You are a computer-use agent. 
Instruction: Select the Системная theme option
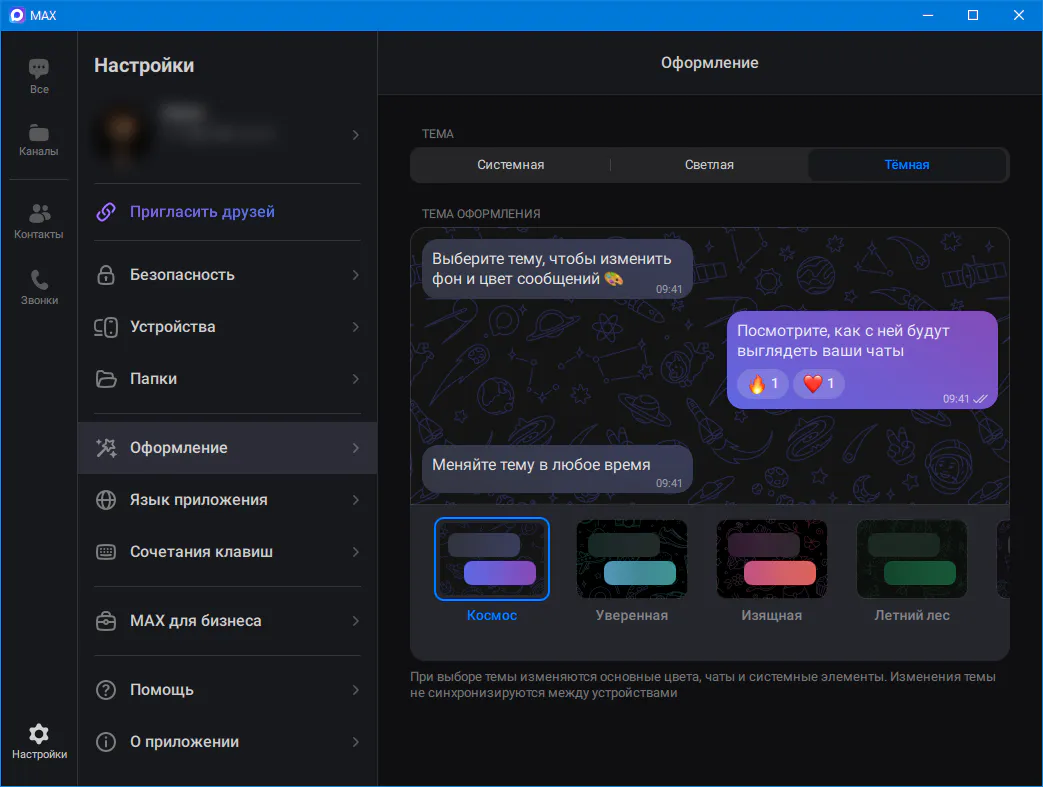click(x=510, y=165)
